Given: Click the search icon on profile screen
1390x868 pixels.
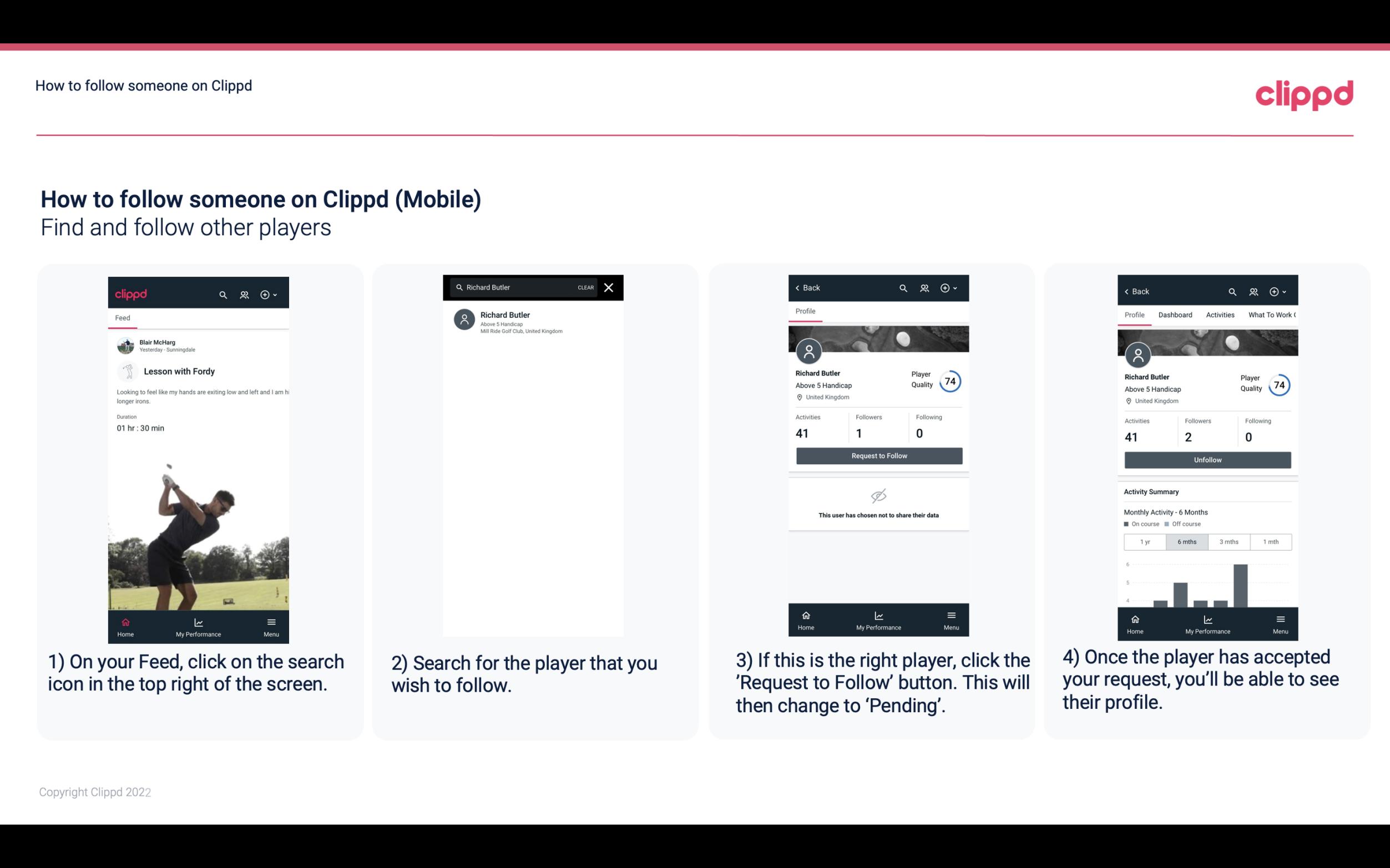Looking at the screenshot, I should click(x=902, y=288).
